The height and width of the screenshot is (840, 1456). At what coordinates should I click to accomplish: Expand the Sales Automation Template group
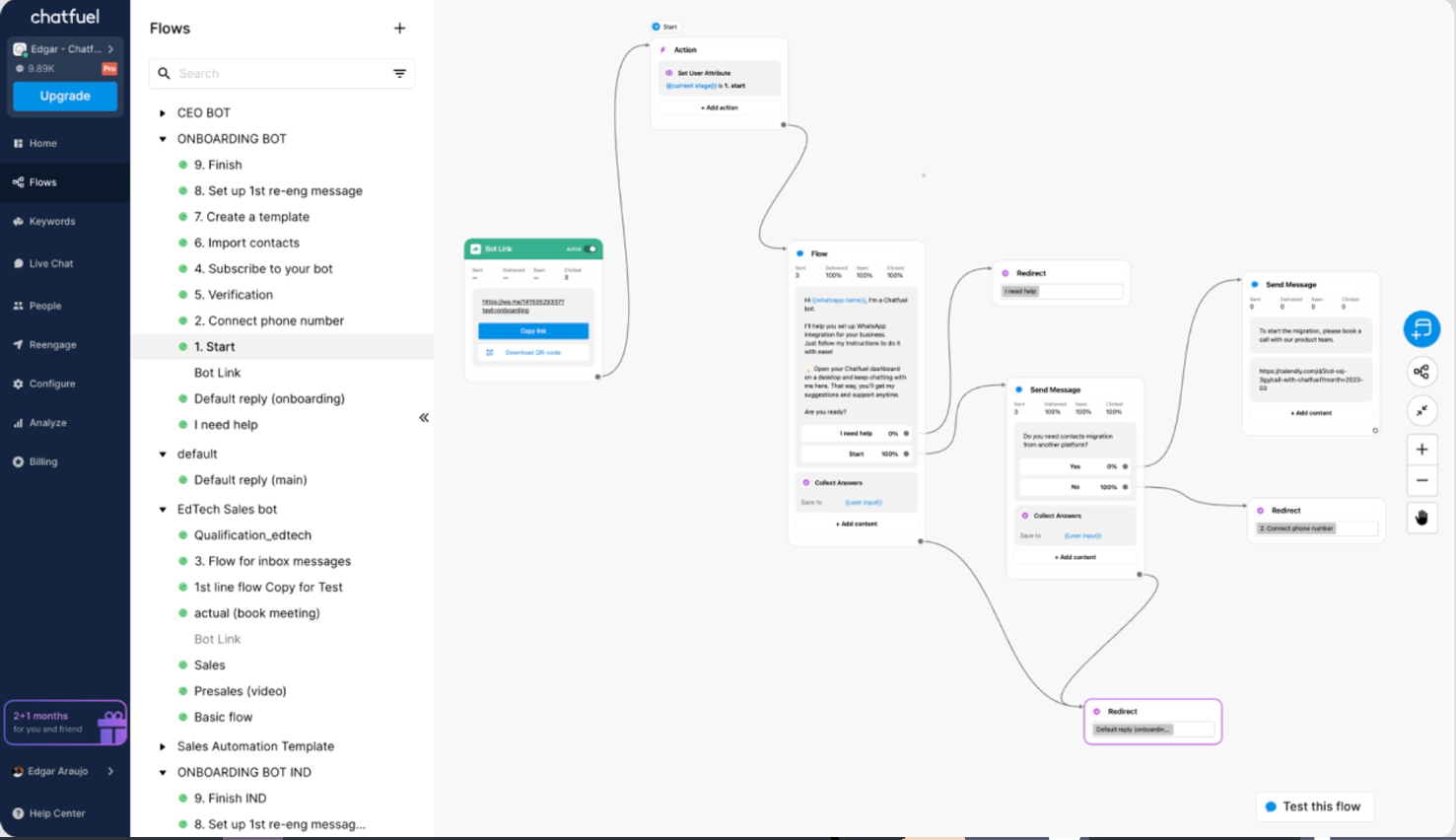coord(163,746)
